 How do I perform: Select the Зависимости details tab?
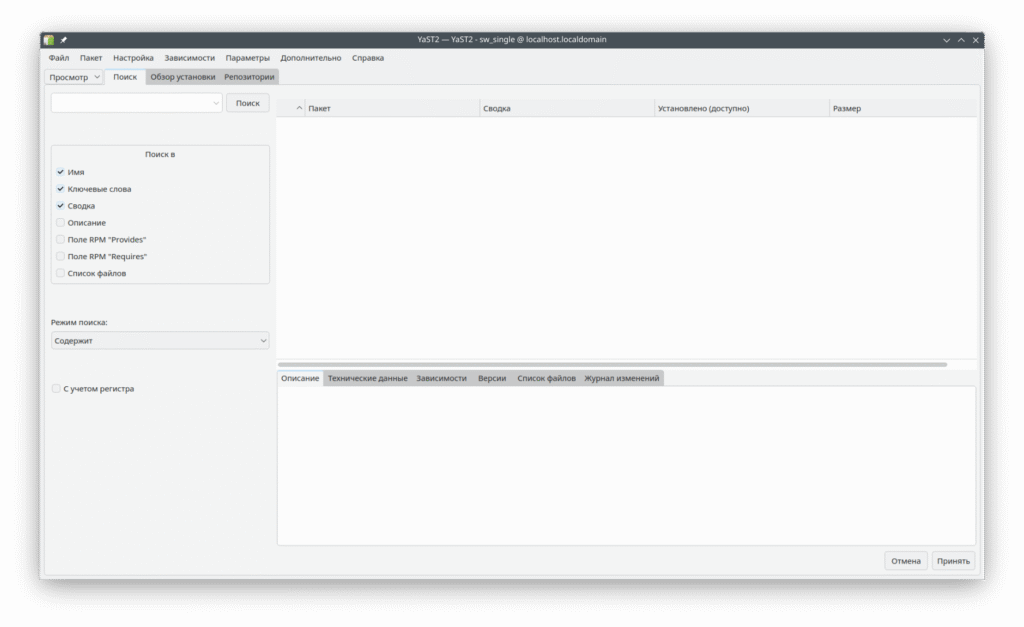click(x=441, y=378)
